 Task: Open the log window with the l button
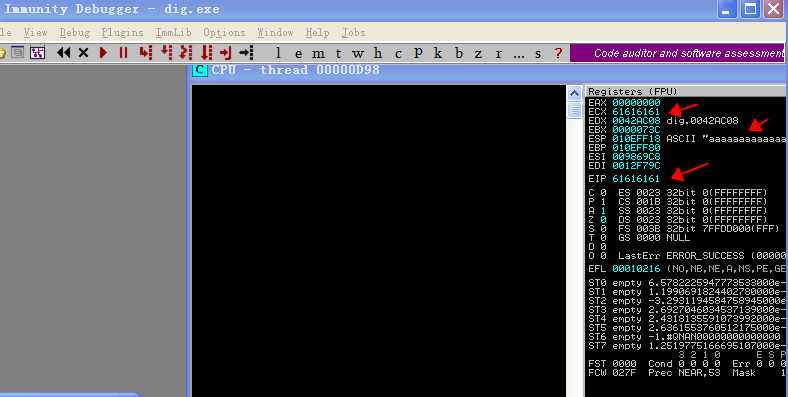(x=278, y=53)
